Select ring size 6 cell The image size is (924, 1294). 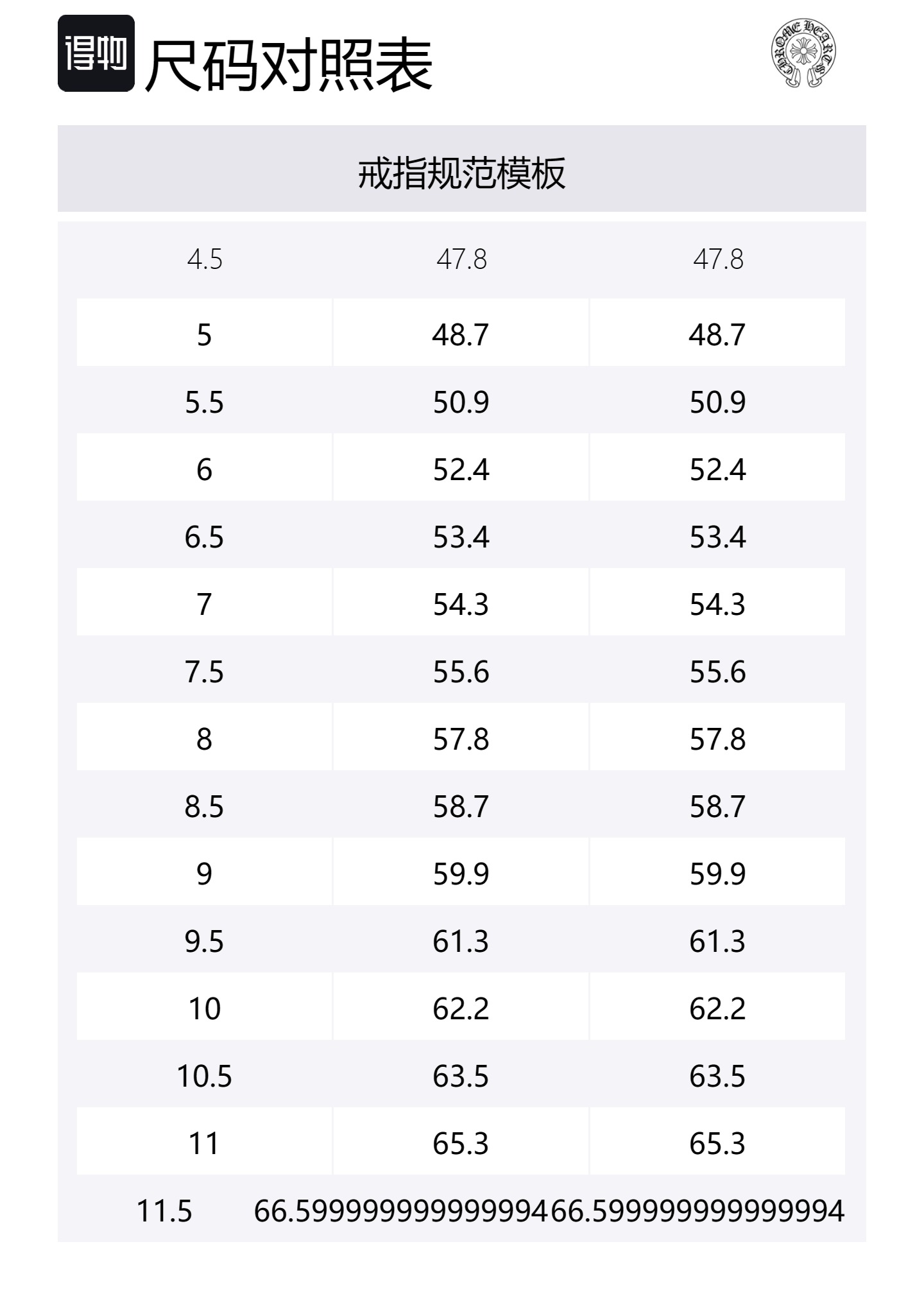pyautogui.click(x=204, y=469)
